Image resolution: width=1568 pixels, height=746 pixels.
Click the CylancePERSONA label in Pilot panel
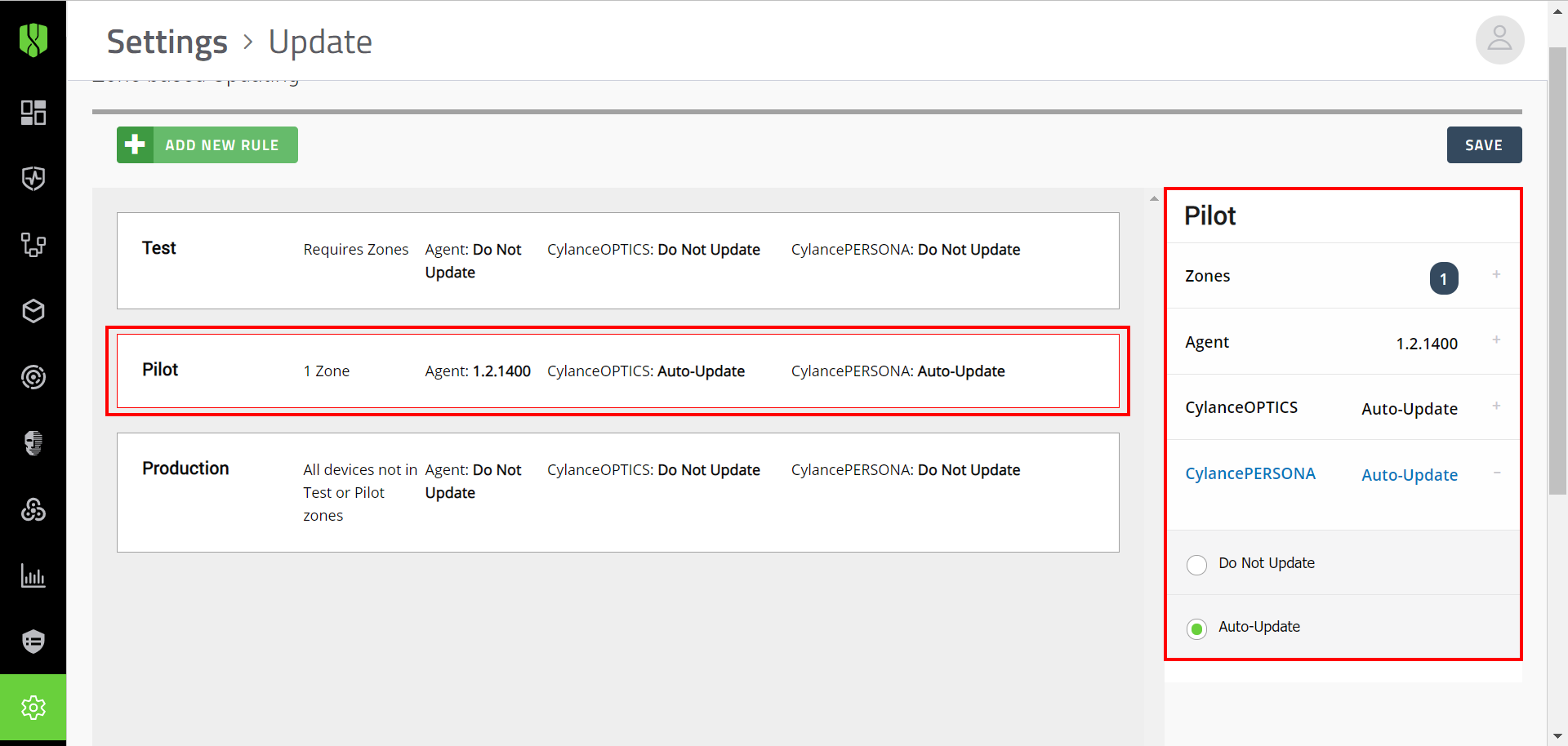point(1250,473)
